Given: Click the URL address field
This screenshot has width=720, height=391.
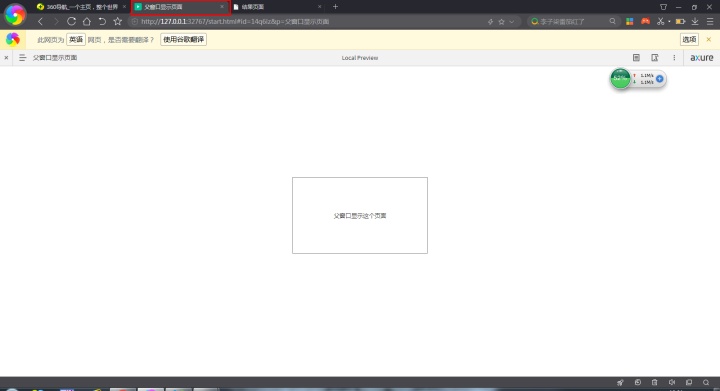Looking at the screenshot, I should click(x=308, y=22).
